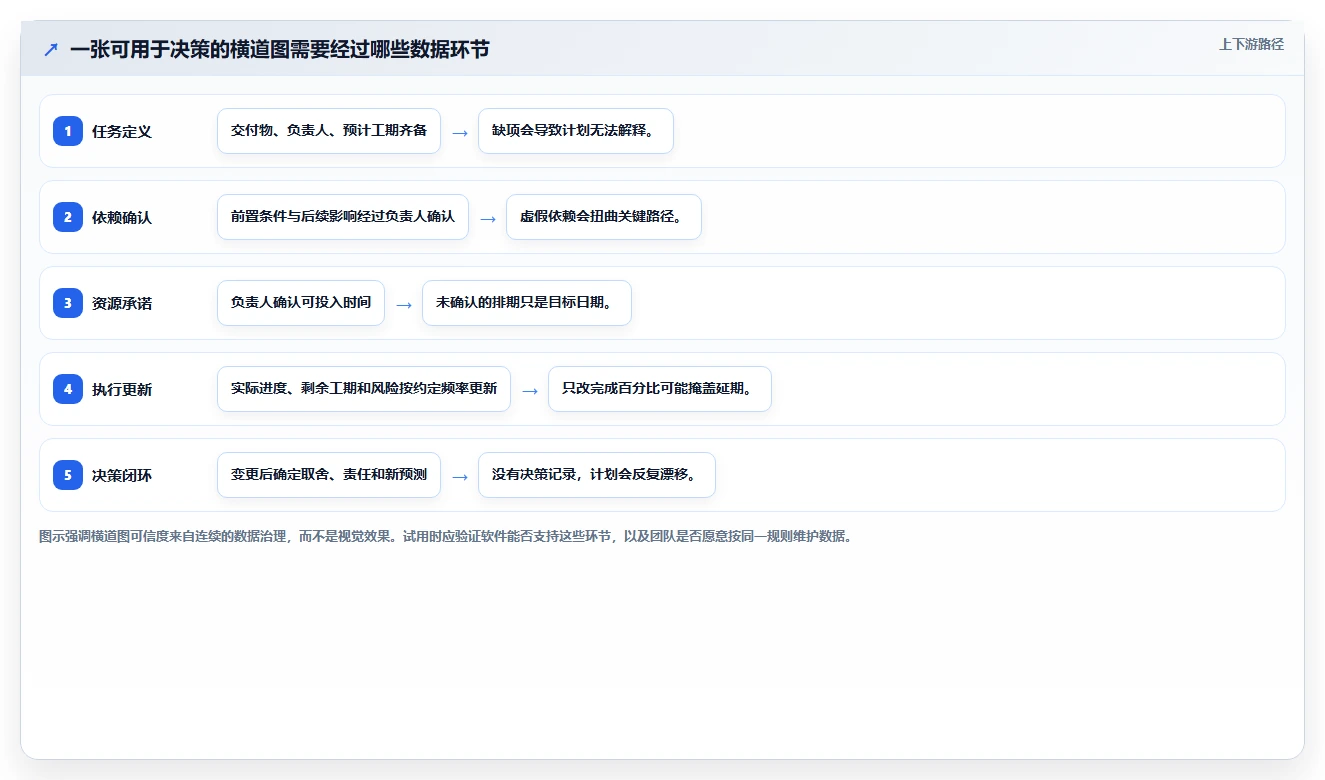Click the box 未确认的排期只是目标日期。

(527, 303)
